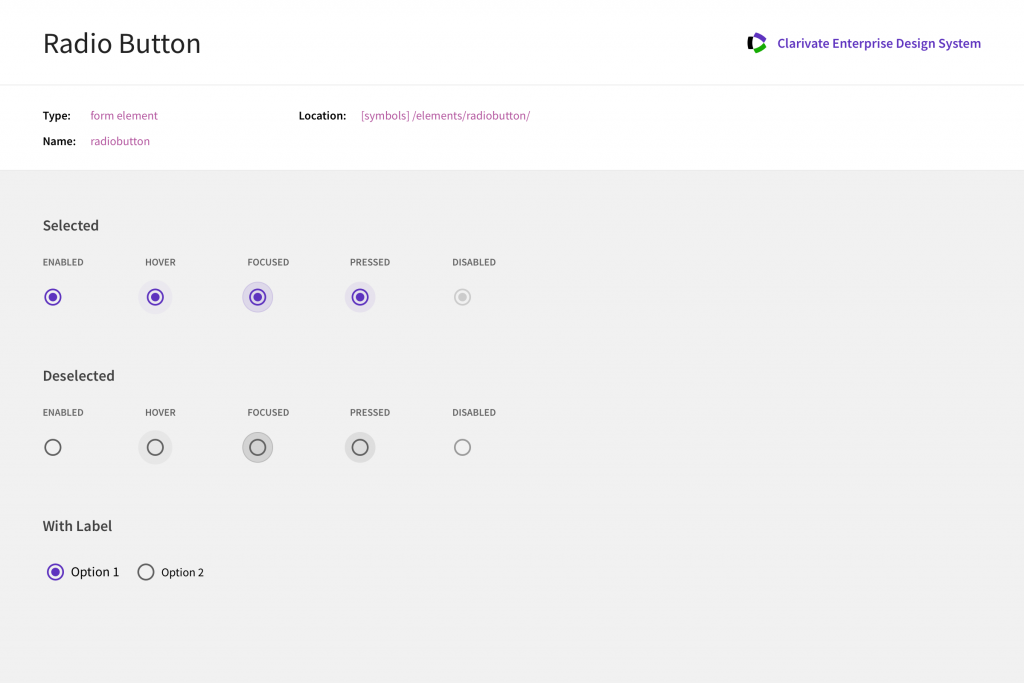Choose the Option 2 radio button
Image resolution: width=1024 pixels, height=683 pixels.
point(146,572)
